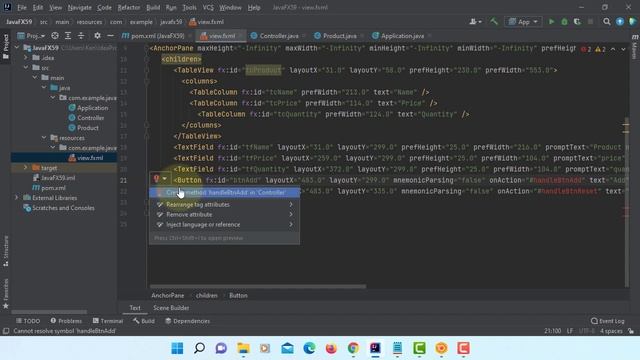The image size is (640, 360).
Task: Hide the Project panel with minus icon
Action: click(x=110, y=36)
